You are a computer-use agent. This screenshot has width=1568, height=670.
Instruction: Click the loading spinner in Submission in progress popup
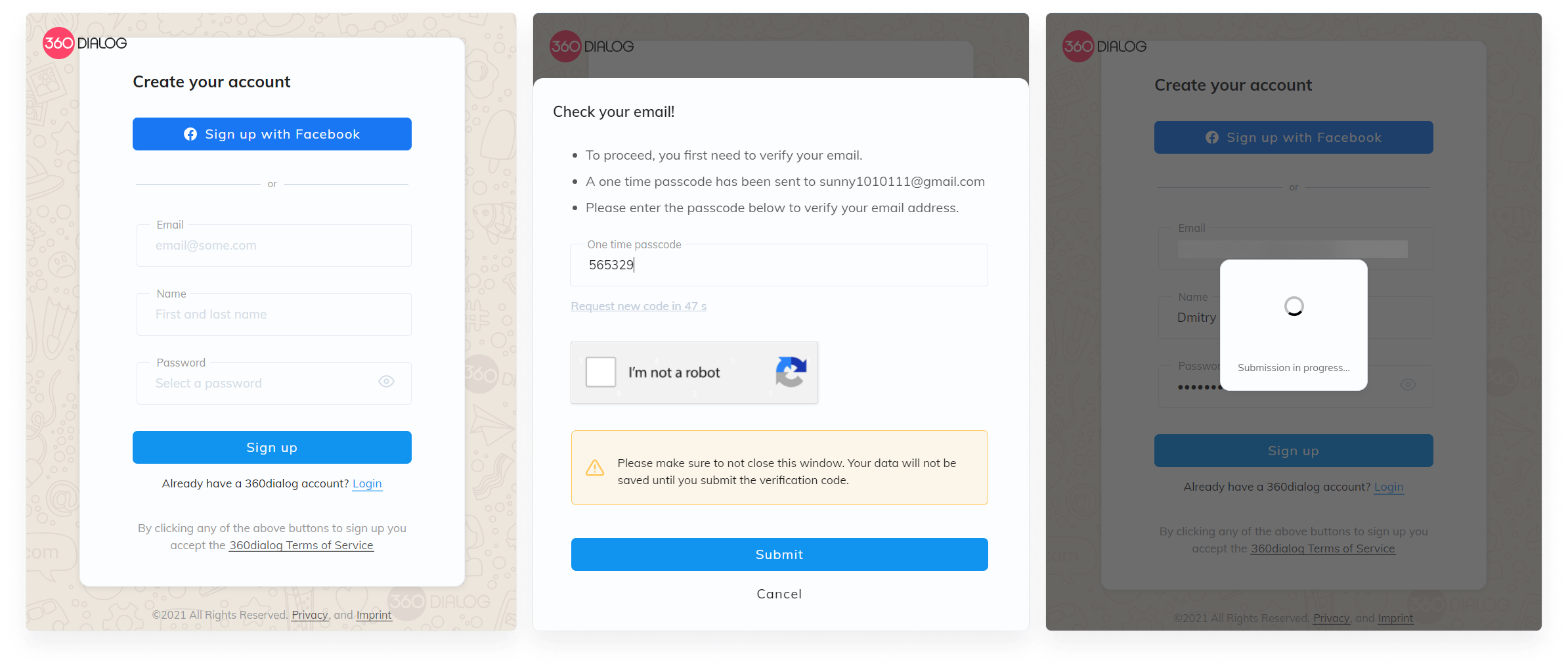1294,306
